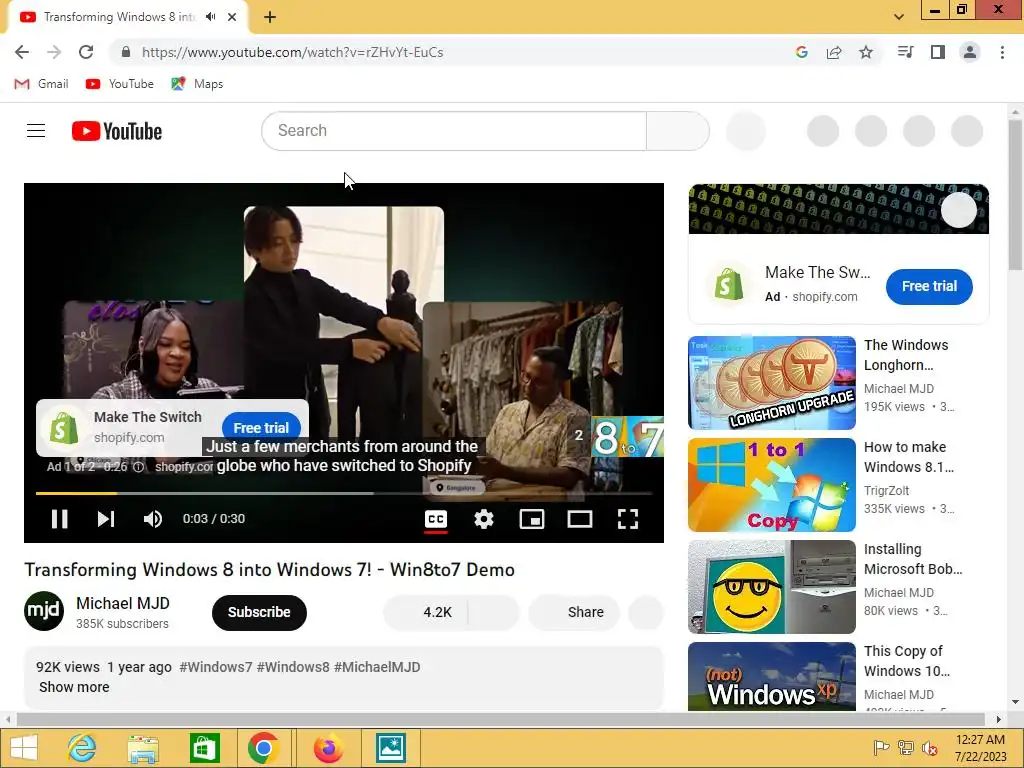This screenshot has height=768, width=1024.
Task: Open How to make Windows 8.1 thumbnail
Action: click(x=772, y=485)
